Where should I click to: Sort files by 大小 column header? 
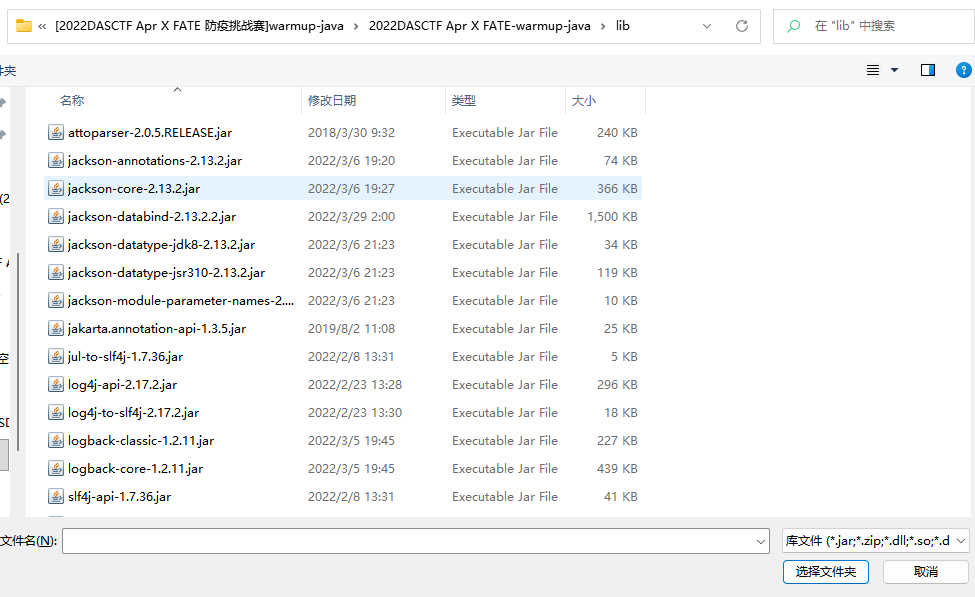583,101
